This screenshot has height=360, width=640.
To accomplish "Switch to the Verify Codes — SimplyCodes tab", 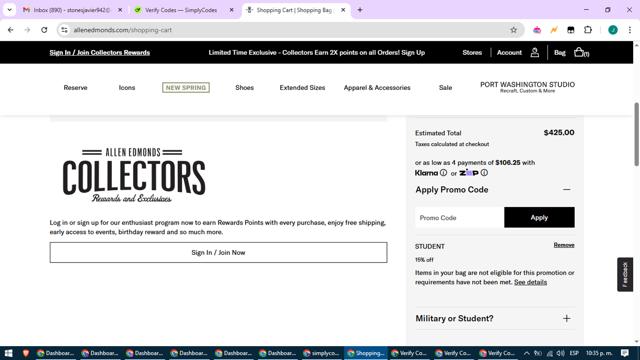I will 182,10.
